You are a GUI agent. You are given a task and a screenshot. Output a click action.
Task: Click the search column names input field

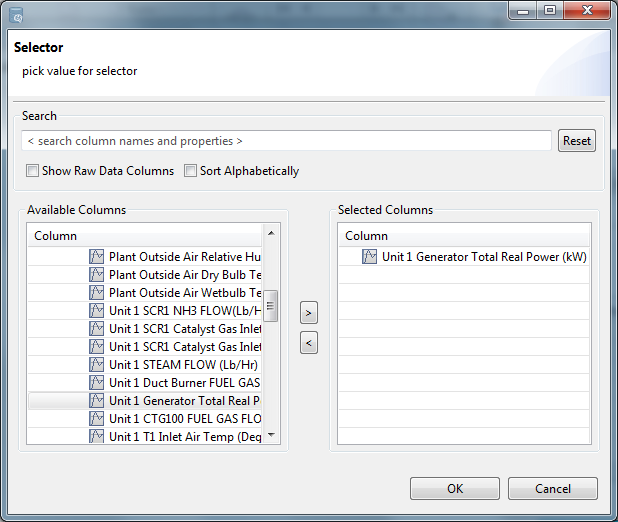pos(286,141)
